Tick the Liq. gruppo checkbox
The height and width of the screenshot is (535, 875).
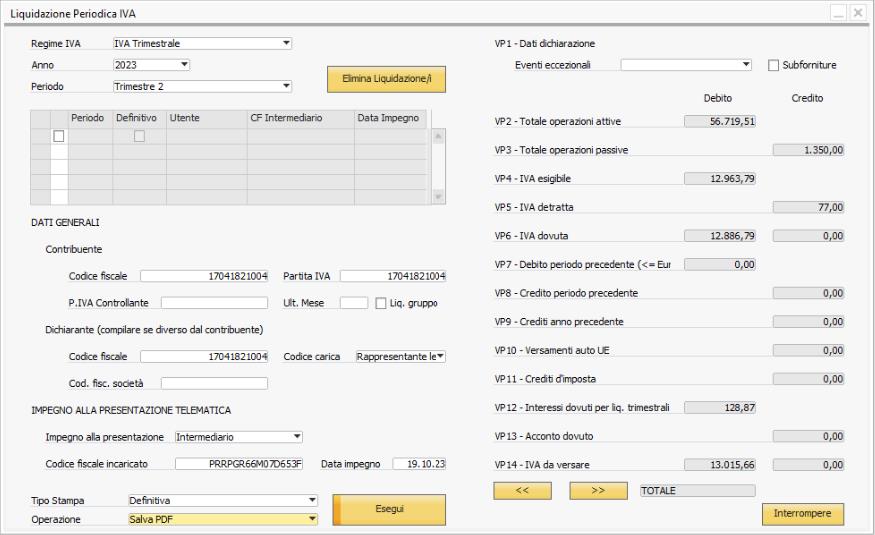pyautogui.click(x=381, y=303)
